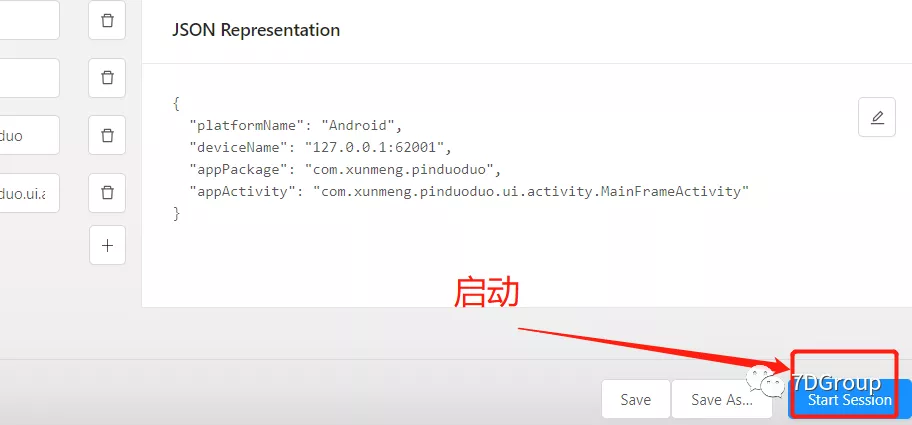Viewport: 912px width, 425px height.
Task: Open the Save As... dialog
Action: click(x=722, y=399)
